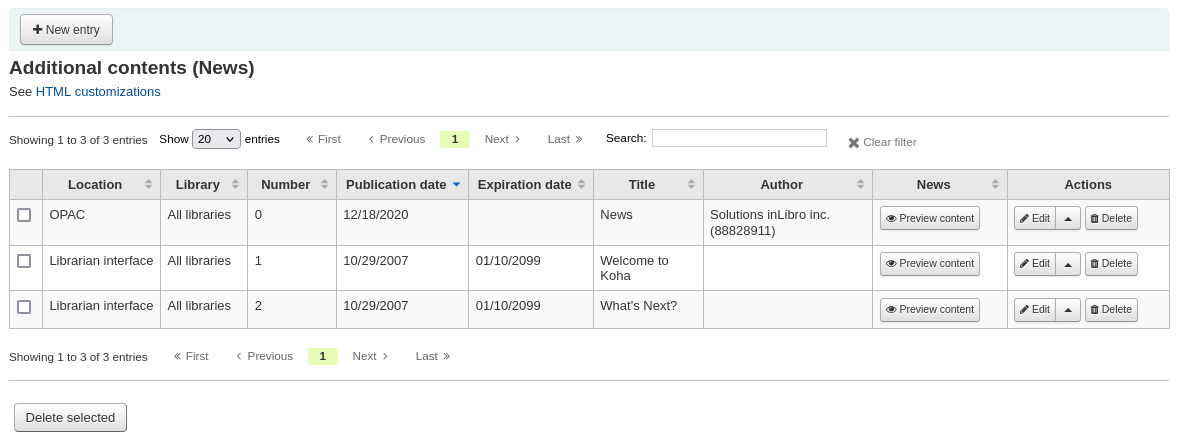The image size is (1178, 436).
Task: Sort by the Location column
Action: [x=95, y=185]
